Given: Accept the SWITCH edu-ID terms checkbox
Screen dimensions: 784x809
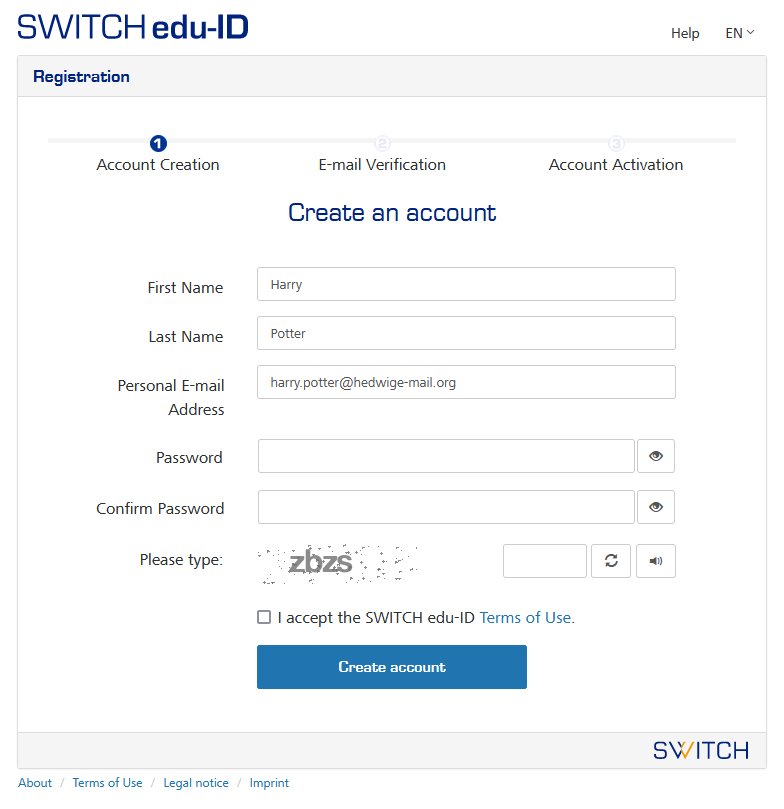Looking at the screenshot, I should click(x=264, y=617).
